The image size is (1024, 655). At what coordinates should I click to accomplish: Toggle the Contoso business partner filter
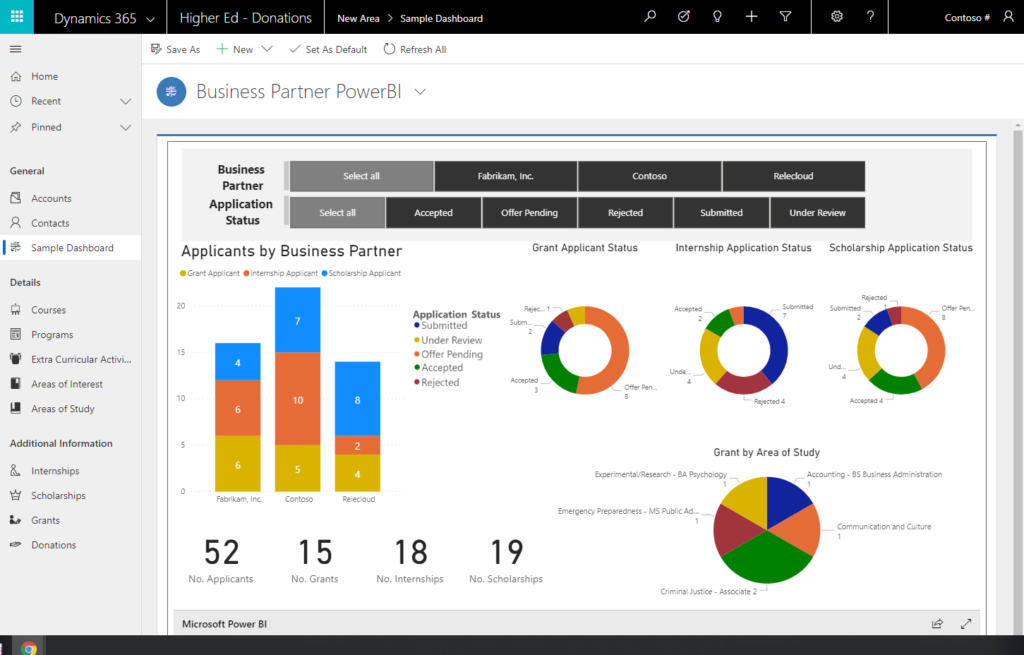pos(648,175)
